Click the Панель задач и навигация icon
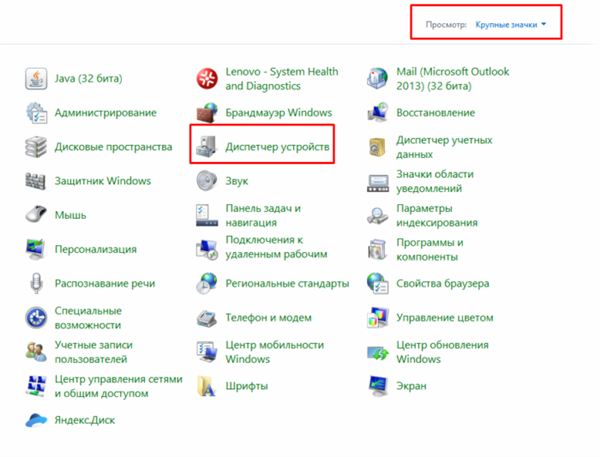Image resolution: width=600 pixels, height=457 pixels. click(207, 215)
